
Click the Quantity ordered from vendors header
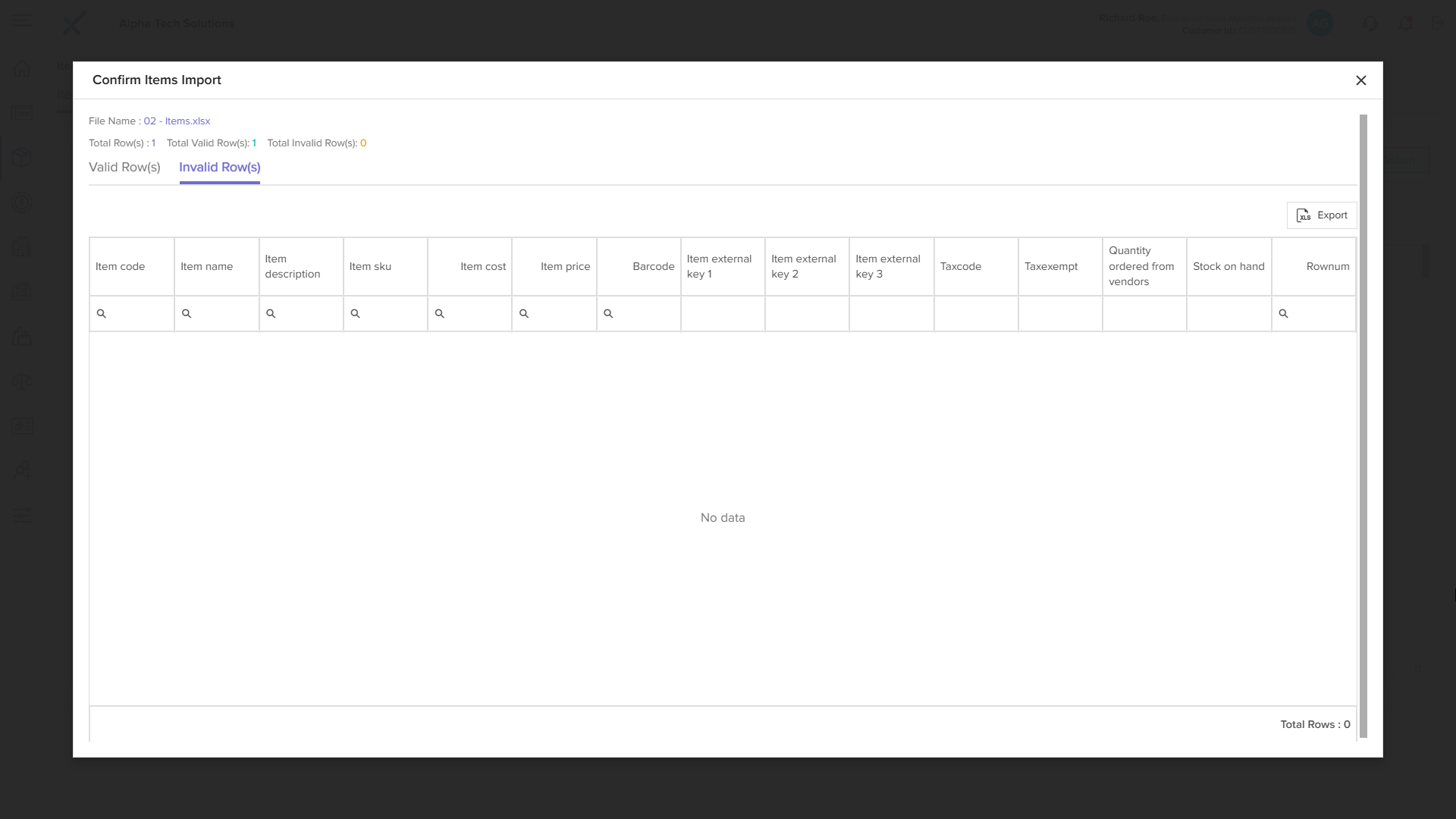[x=1141, y=267]
